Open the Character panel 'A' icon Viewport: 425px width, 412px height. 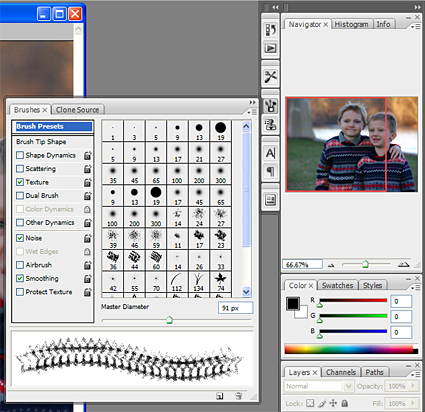(270, 153)
